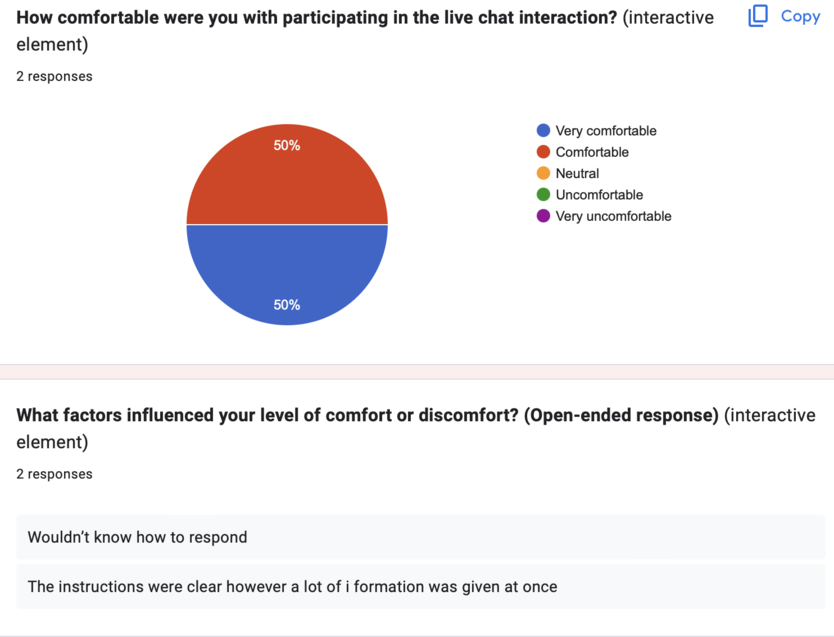Click the green Uncomfortable legend dot

point(544,195)
